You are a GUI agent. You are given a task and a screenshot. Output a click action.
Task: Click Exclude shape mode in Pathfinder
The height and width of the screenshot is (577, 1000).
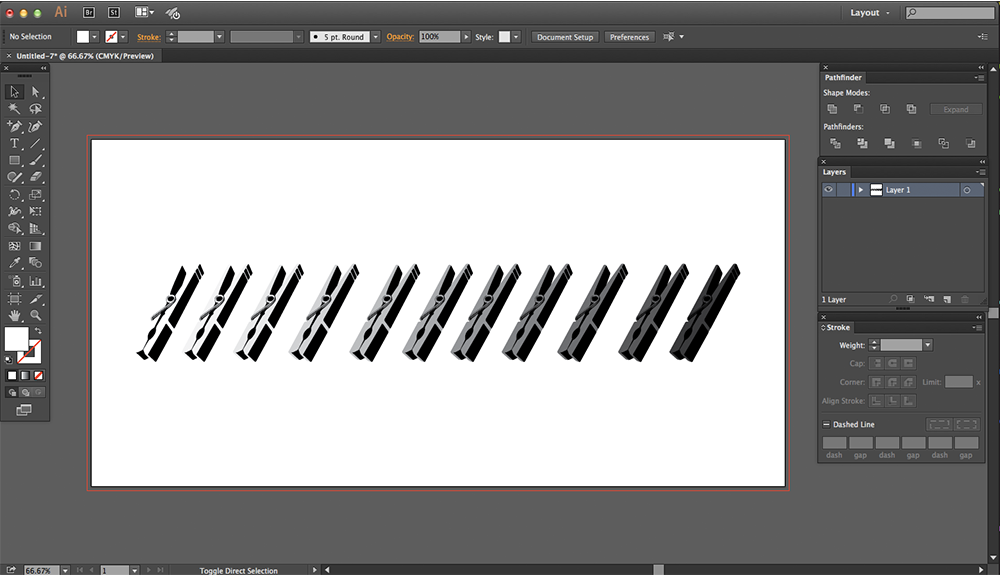tap(911, 109)
